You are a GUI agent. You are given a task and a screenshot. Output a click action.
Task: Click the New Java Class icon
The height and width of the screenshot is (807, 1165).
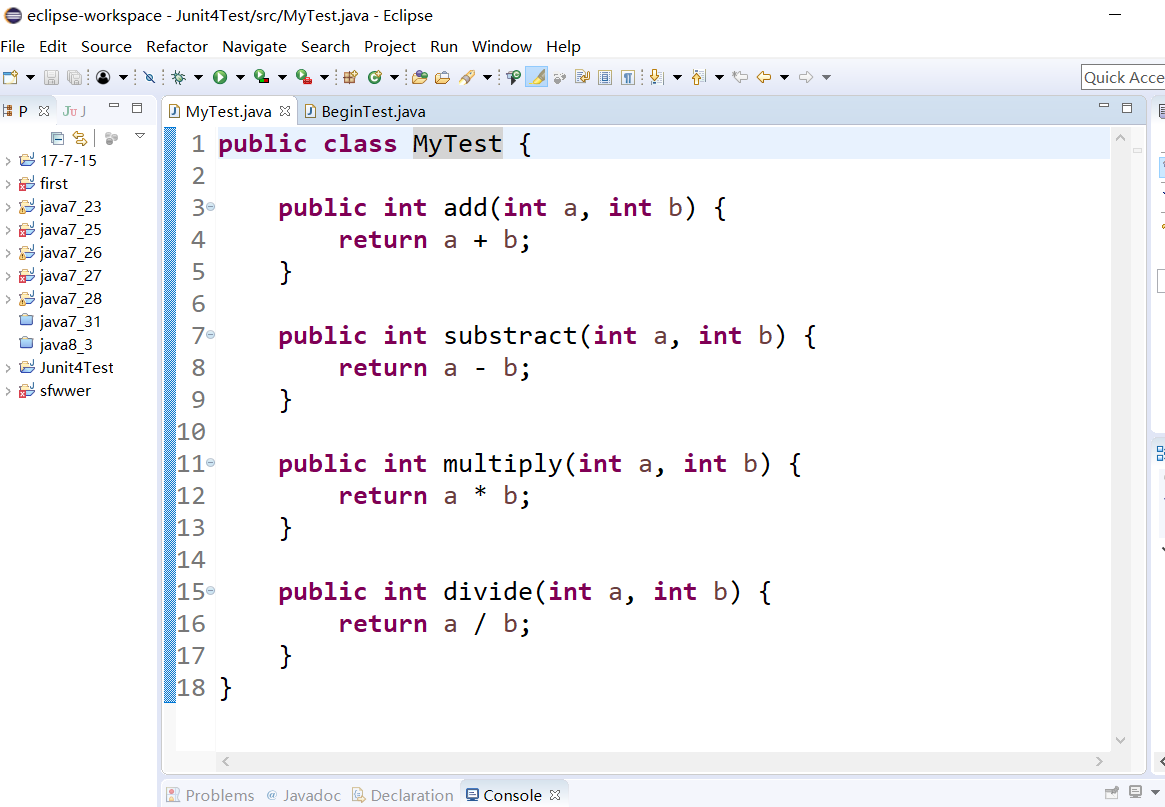375,77
